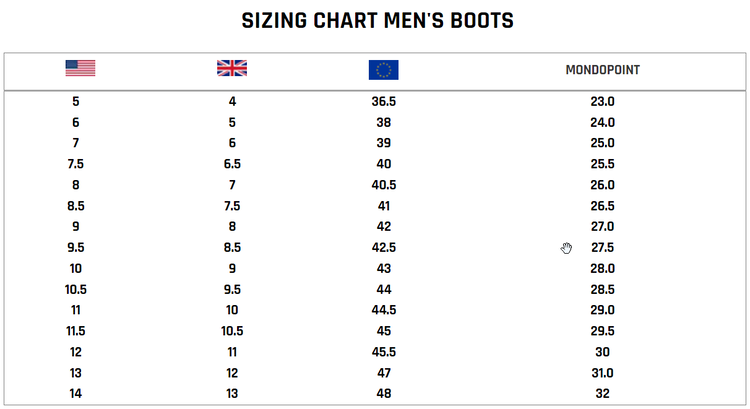The image size is (750, 409).
Task: Select Mondopoint 23.0 value
Action: tap(602, 102)
